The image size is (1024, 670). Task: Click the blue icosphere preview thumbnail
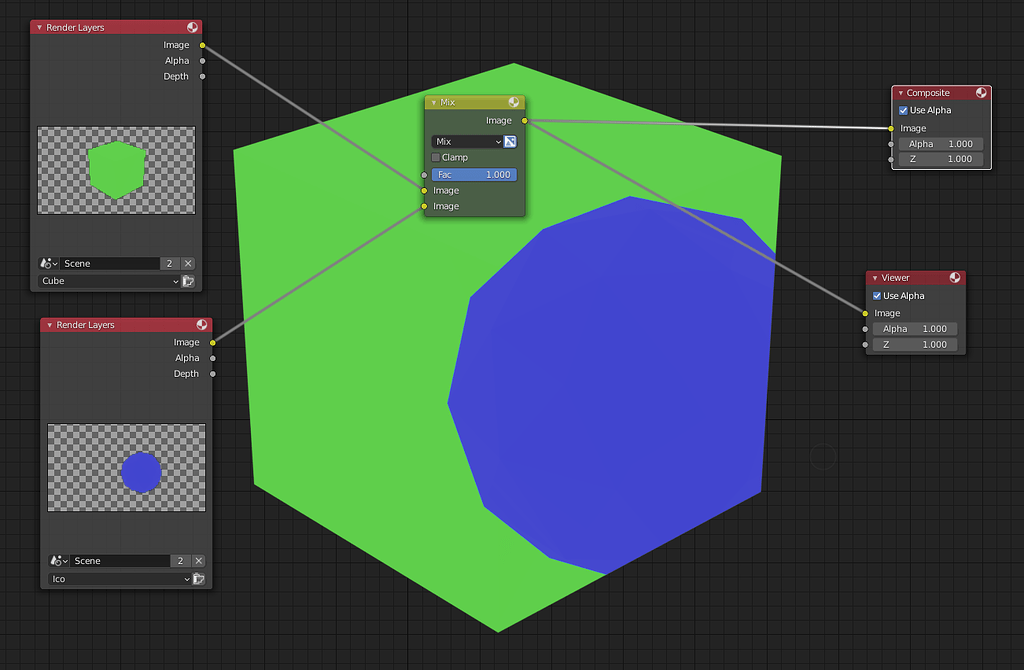click(127, 468)
